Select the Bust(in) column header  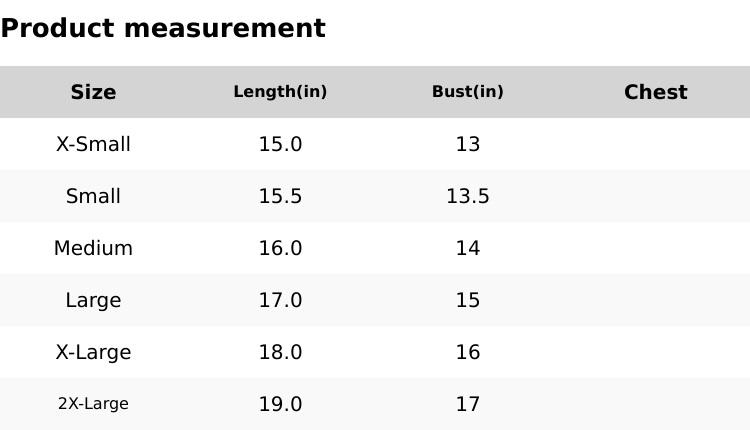467,92
